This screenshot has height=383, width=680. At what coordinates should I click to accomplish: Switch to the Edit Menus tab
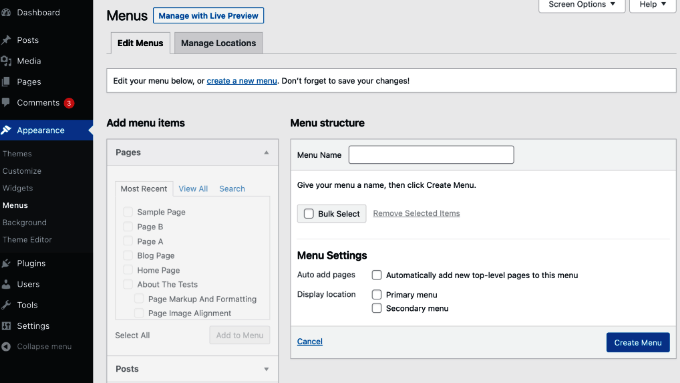140,43
